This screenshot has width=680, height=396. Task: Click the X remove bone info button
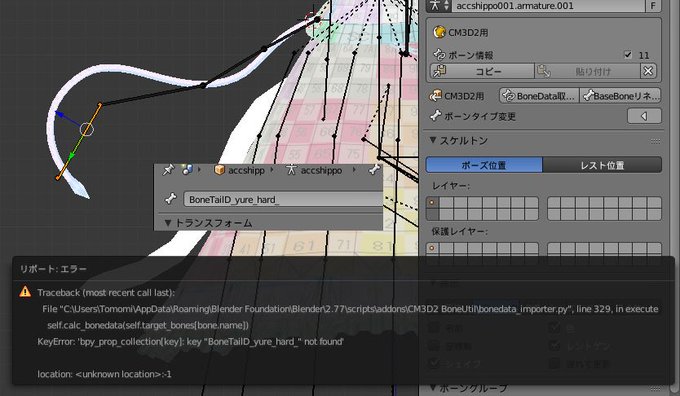pos(648,71)
